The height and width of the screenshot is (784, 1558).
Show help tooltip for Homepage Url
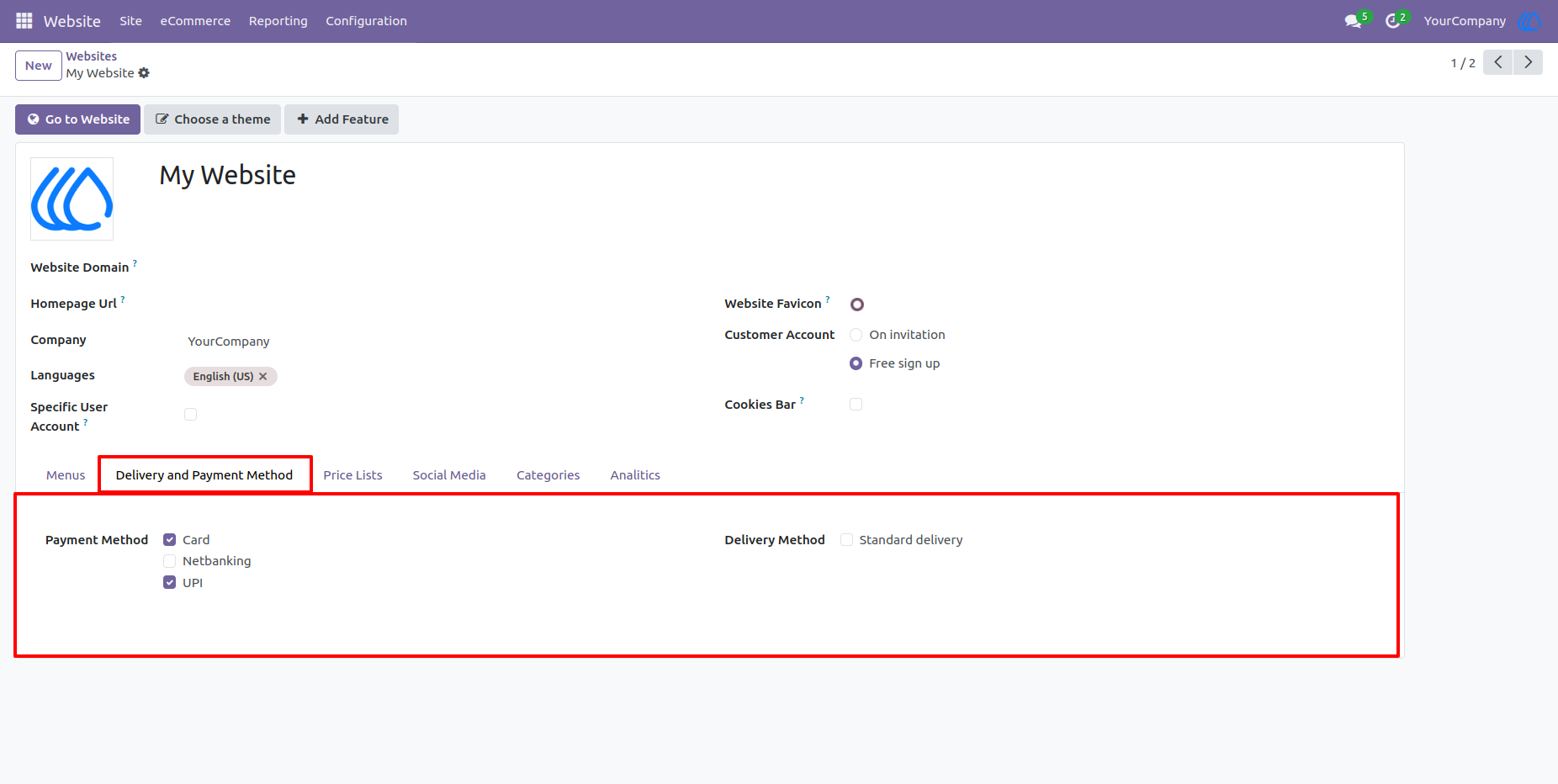123,299
